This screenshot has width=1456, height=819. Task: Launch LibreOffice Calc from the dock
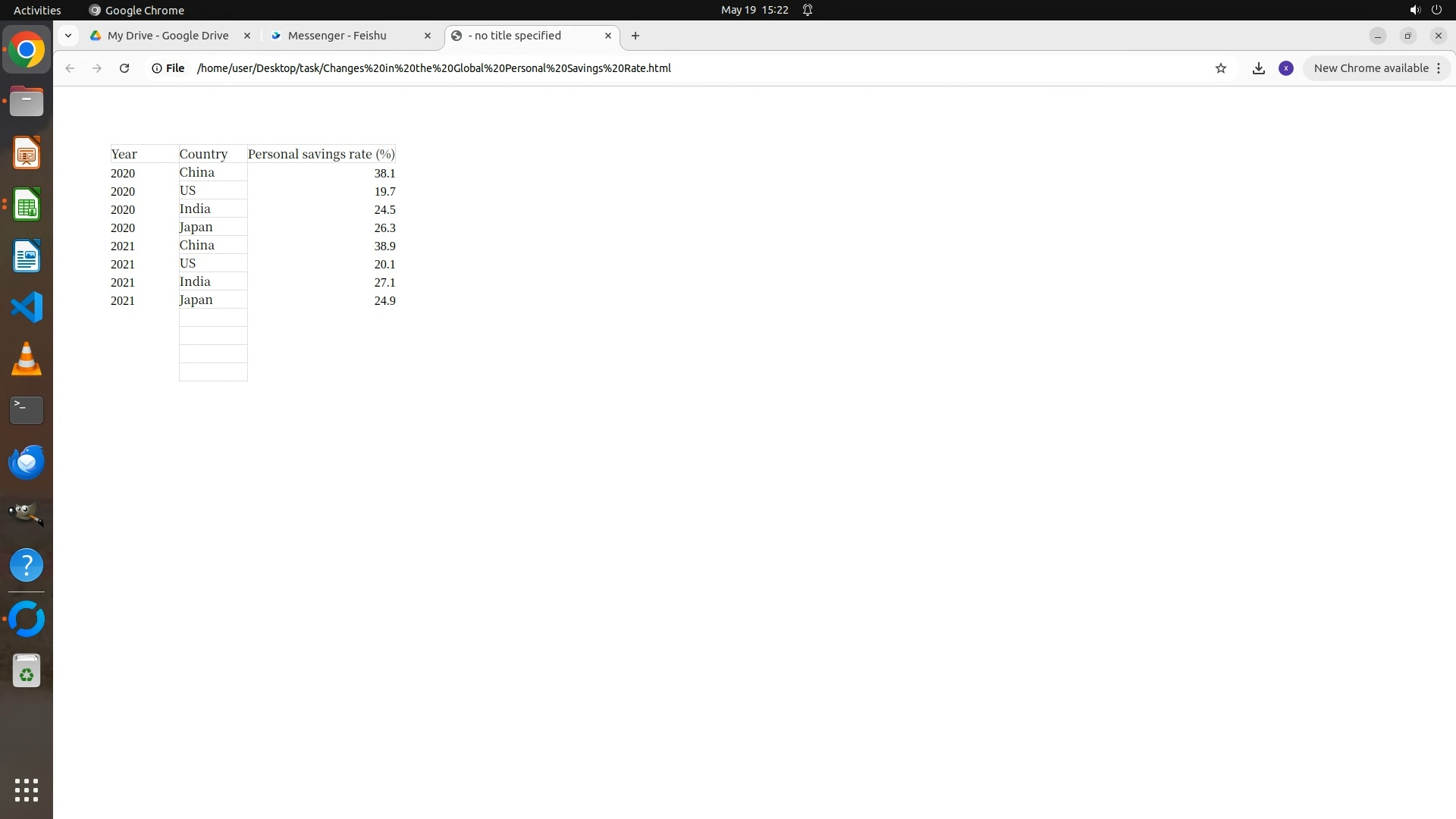[x=27, y=206]
